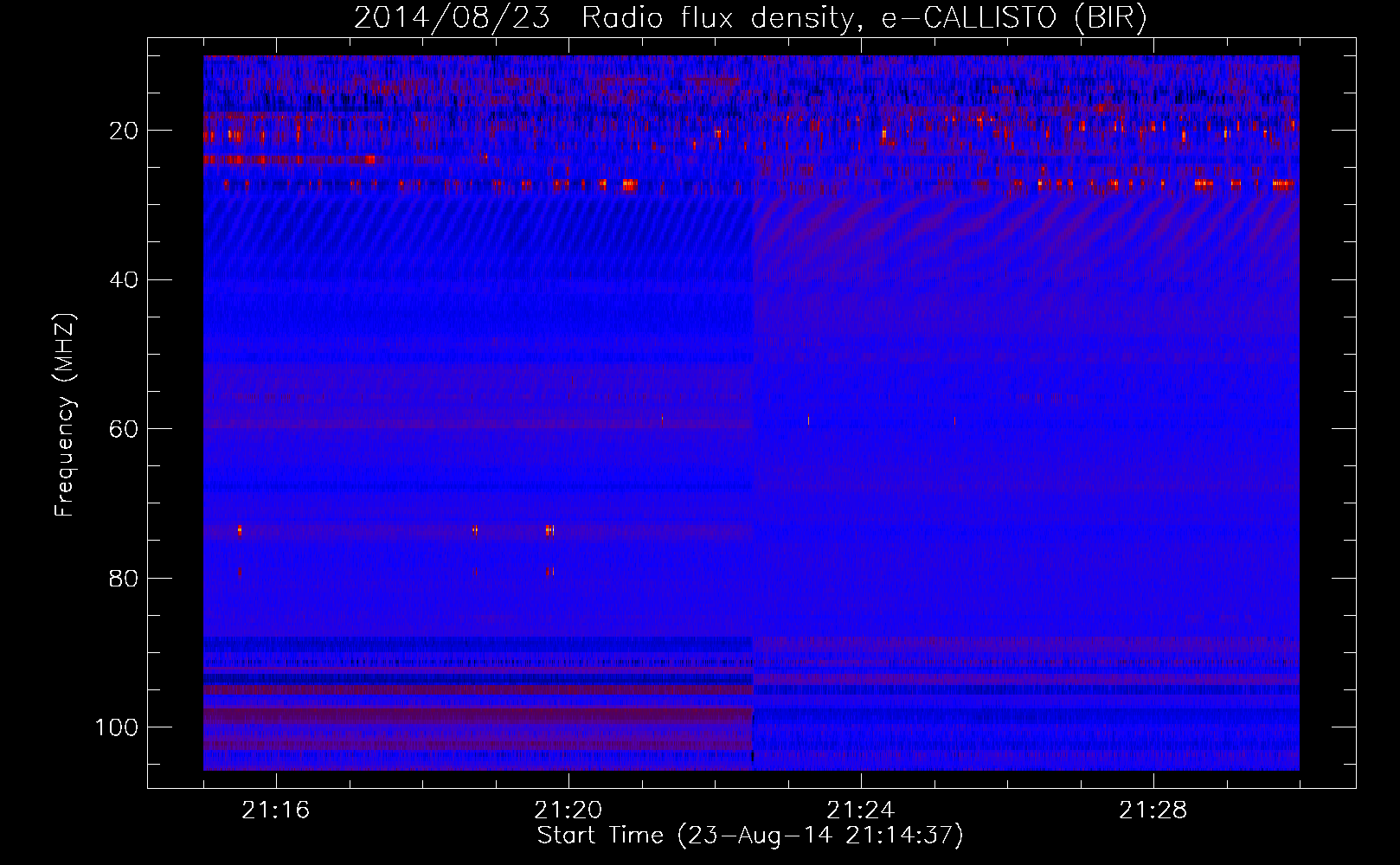Screen dimensions: 1400x865
Task: Click the 21:16 time tick label
Action: (276, 811)
